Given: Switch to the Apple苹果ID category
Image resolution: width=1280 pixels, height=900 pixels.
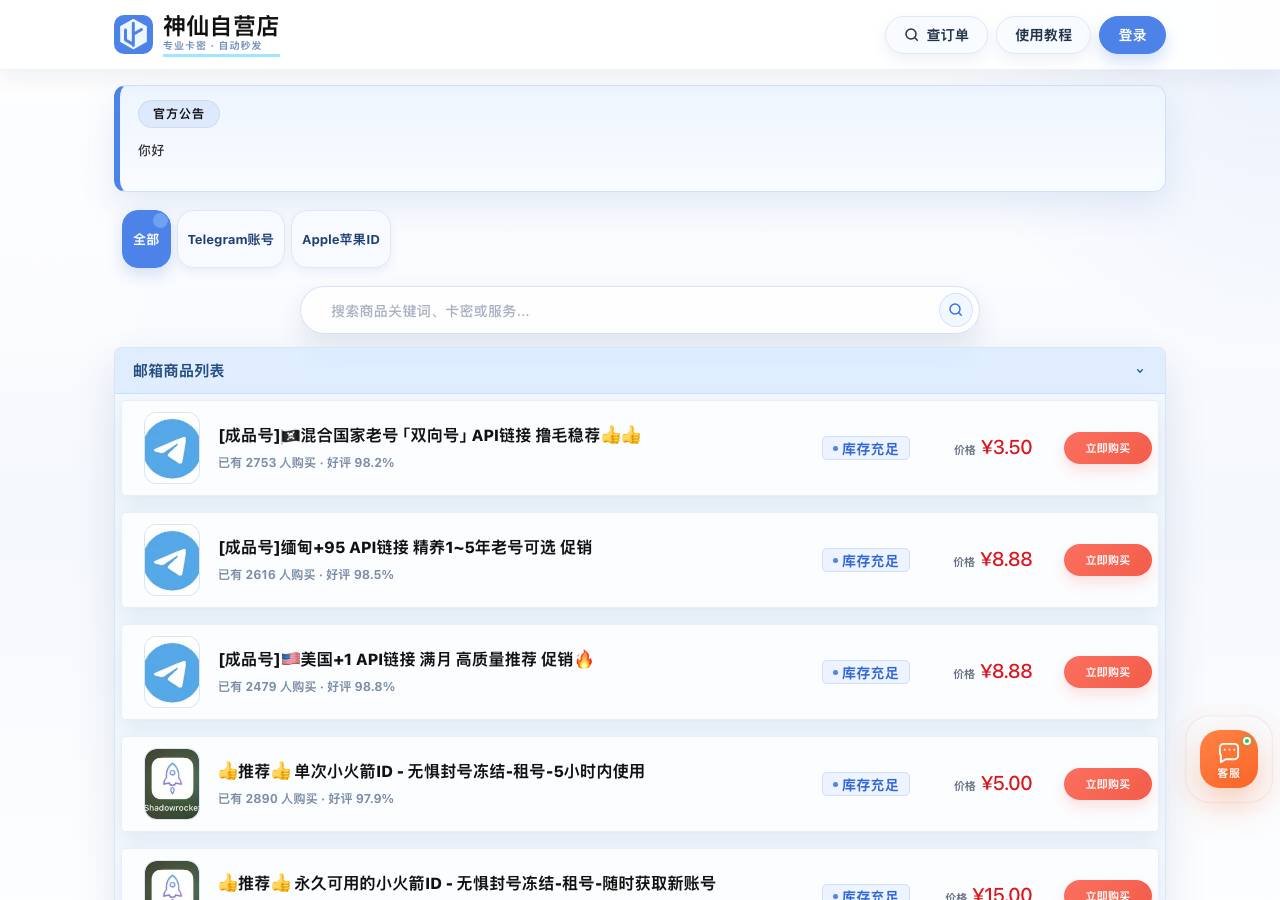Looking at the screenshot, I should click(x=341, y=239).
